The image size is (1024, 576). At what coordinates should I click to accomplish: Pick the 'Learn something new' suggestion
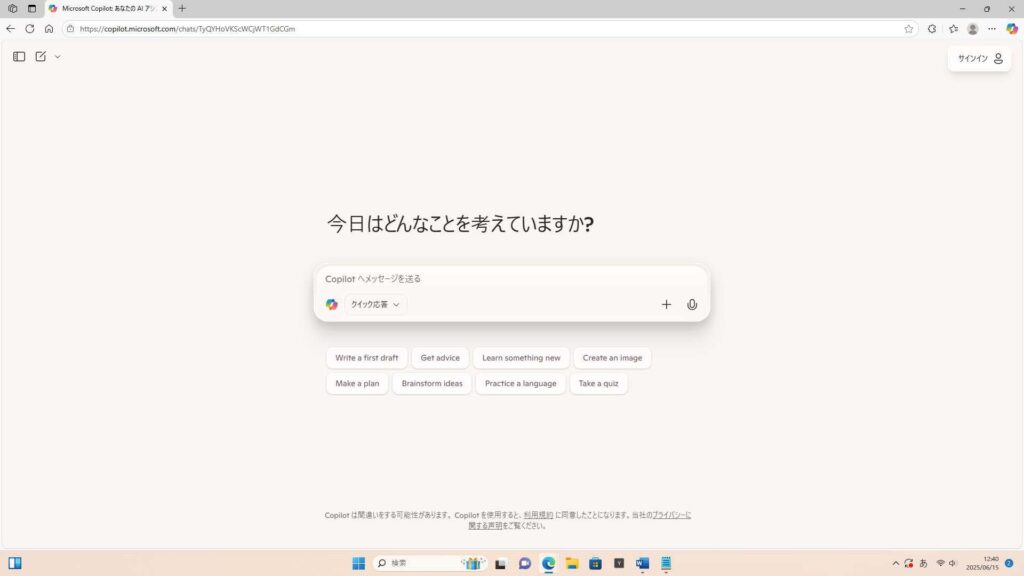click(x=521, y=358)
